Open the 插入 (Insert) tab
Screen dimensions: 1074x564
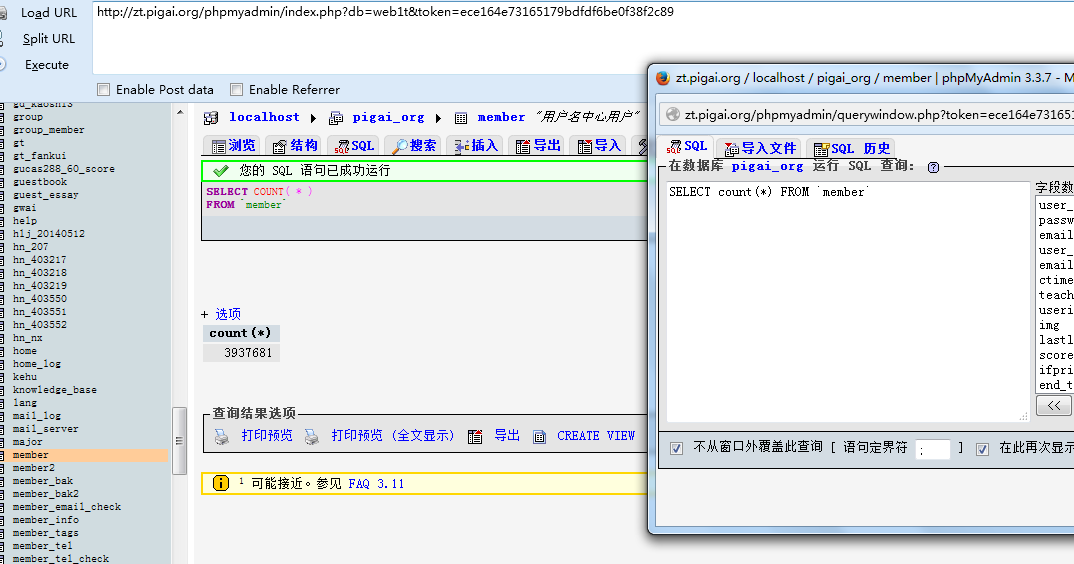(475, 145)
